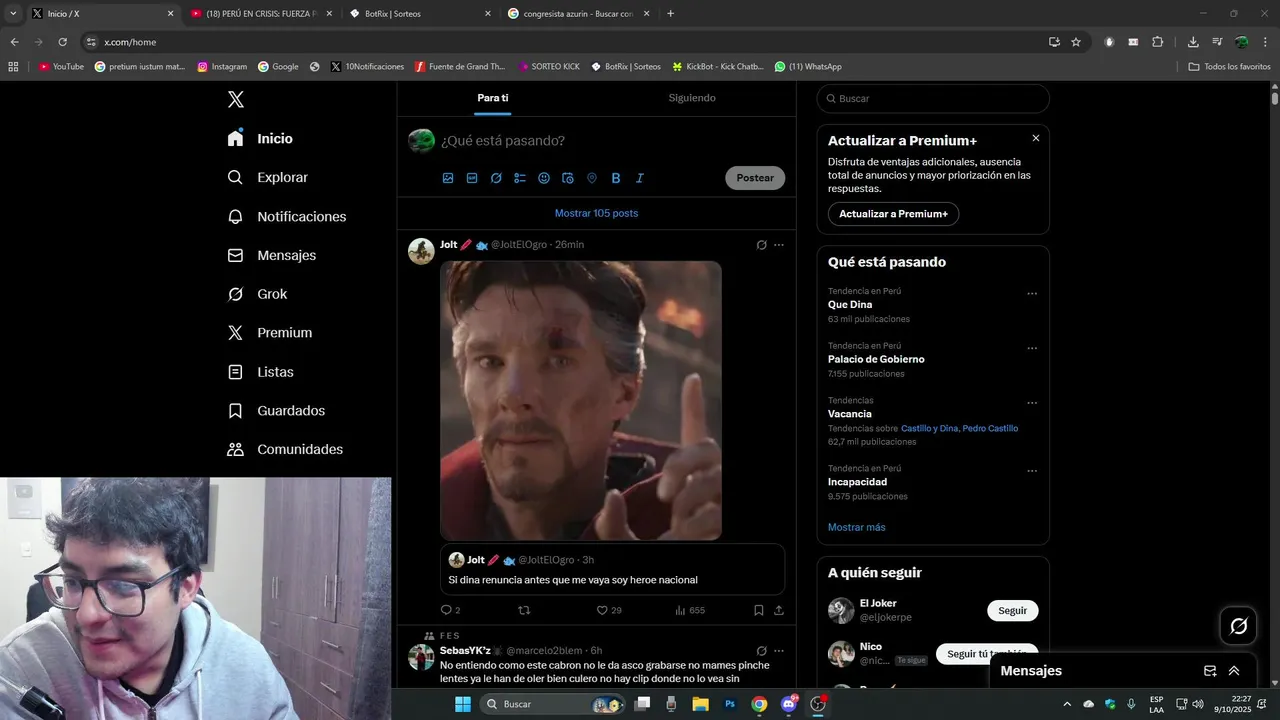This screenshot has width=1280, height=720.
Task: Add a GIF to the post
Action: [x=472, y=178]
